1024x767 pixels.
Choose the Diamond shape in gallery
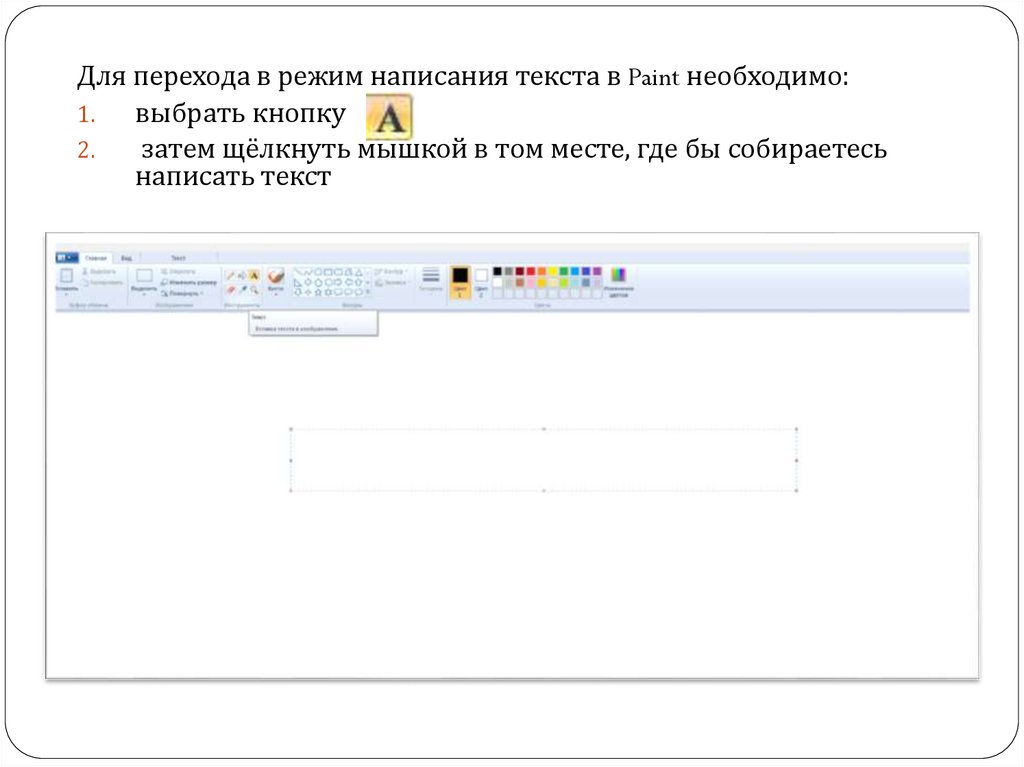click(x=308, y=282)
